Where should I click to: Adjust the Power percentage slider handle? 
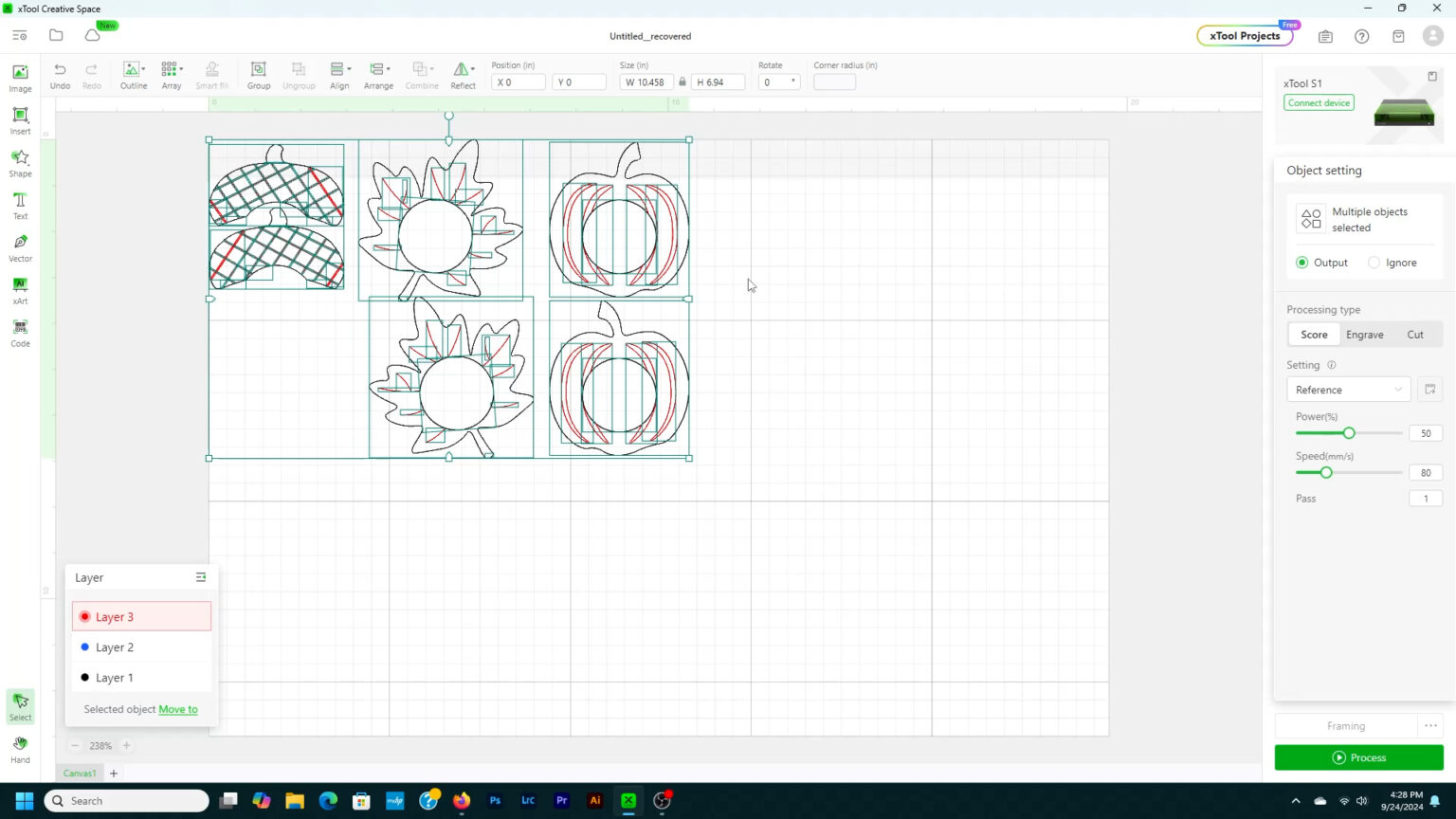coord(1349,433)
